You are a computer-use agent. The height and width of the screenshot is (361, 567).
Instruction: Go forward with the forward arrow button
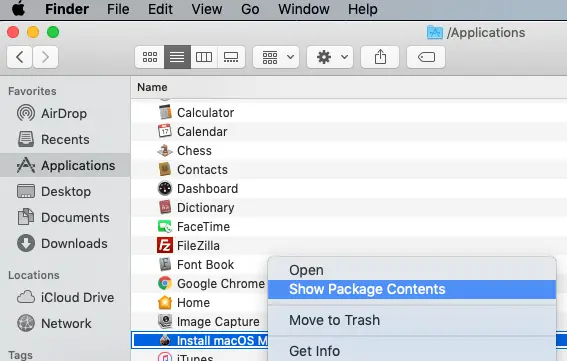pyautogui.click(x=46, y=57)
